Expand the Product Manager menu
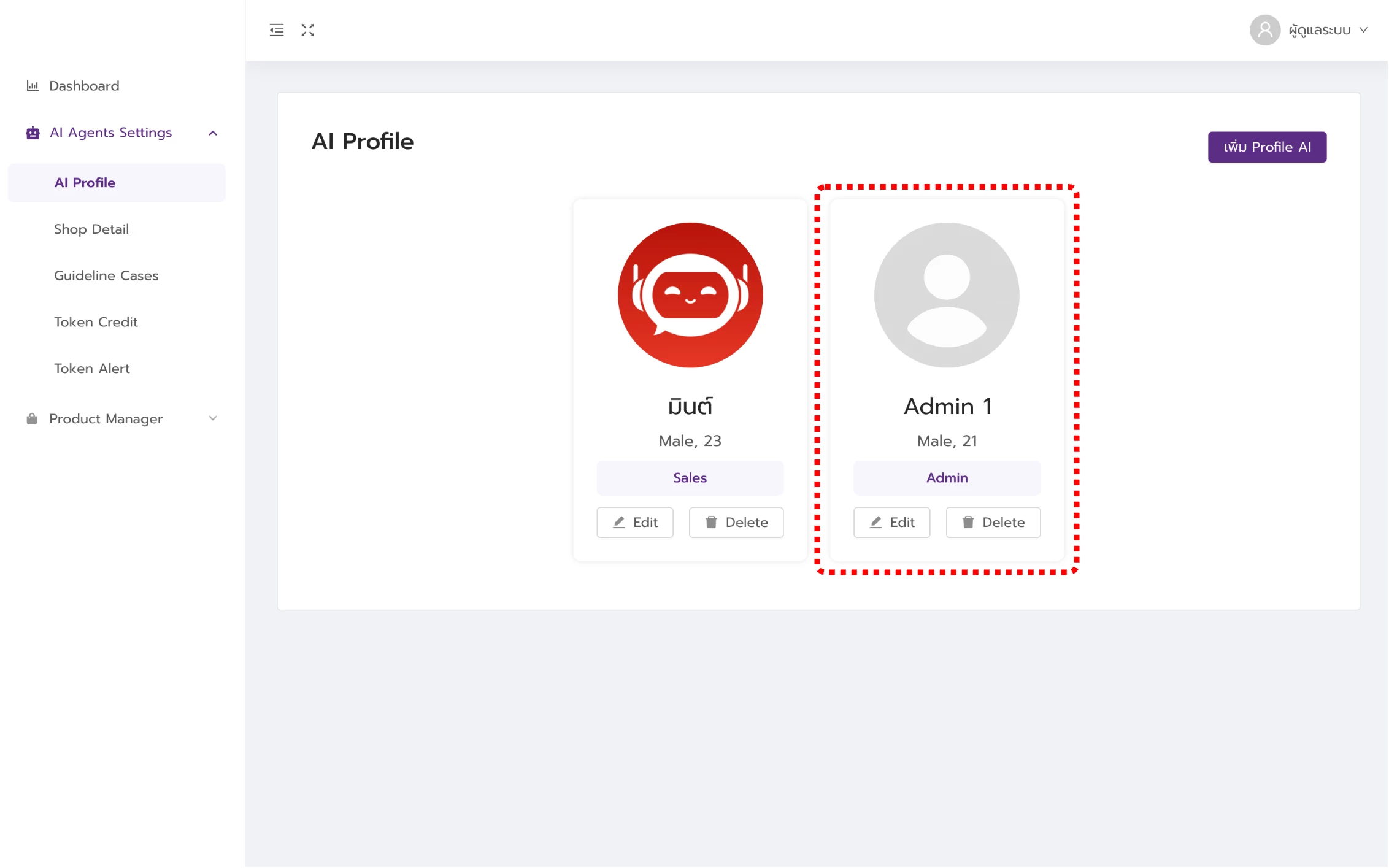The image size is (1389, 868). [x=213, y=419]
